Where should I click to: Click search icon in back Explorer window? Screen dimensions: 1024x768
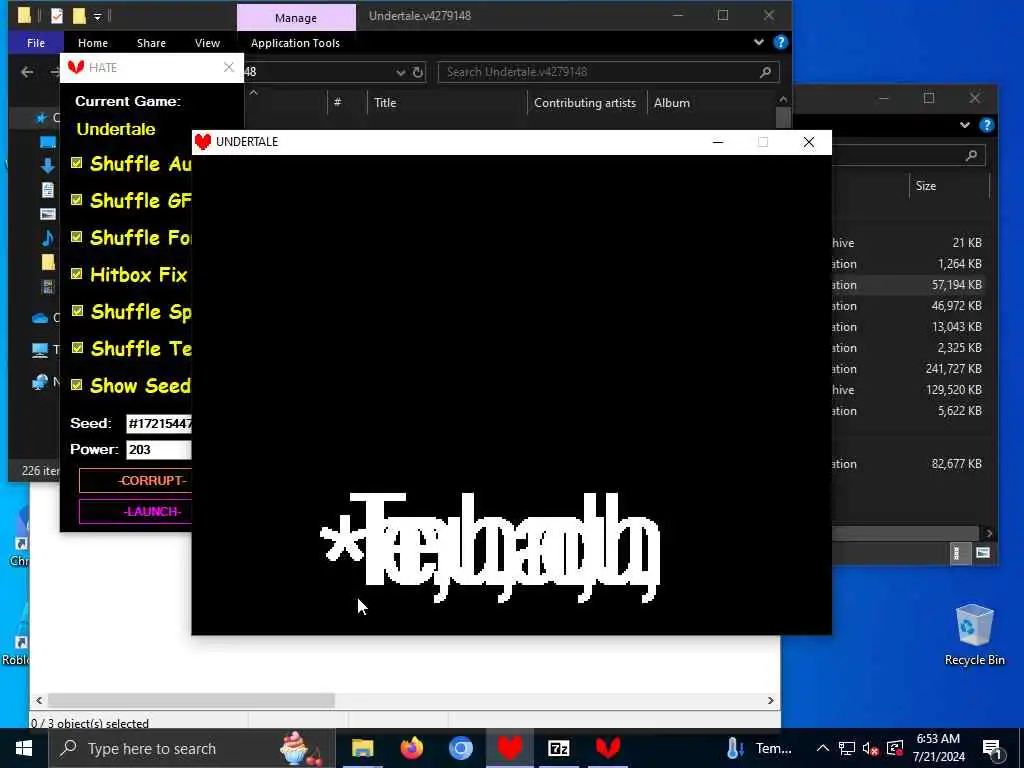(971, 155)
